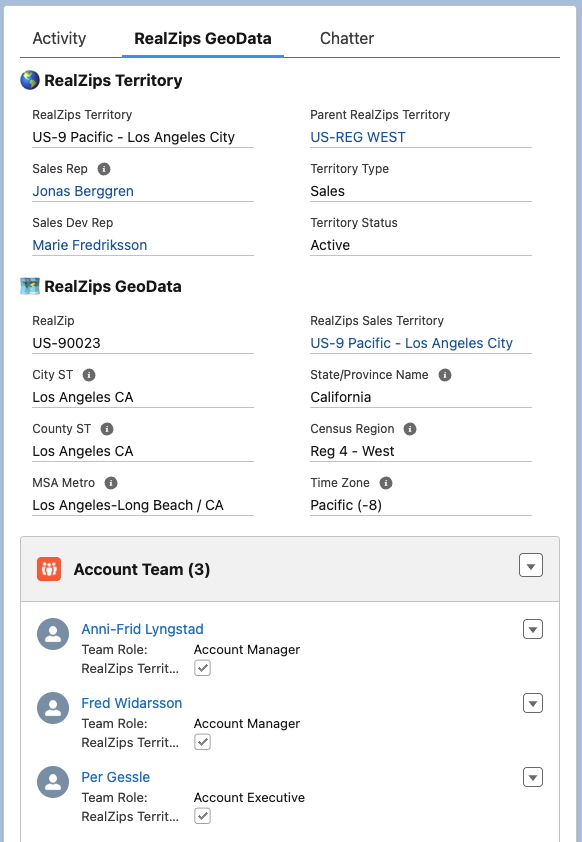Click Anni-Frid Lyngstad's avatar icon
This screenshot has height=842, width=582.
tap(53, 634)
